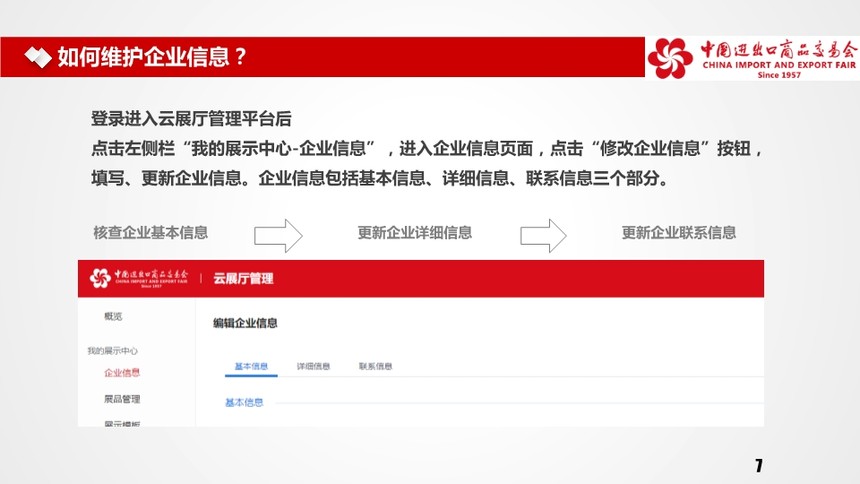Switch to the 基本信息 tab

click(251, 366)
